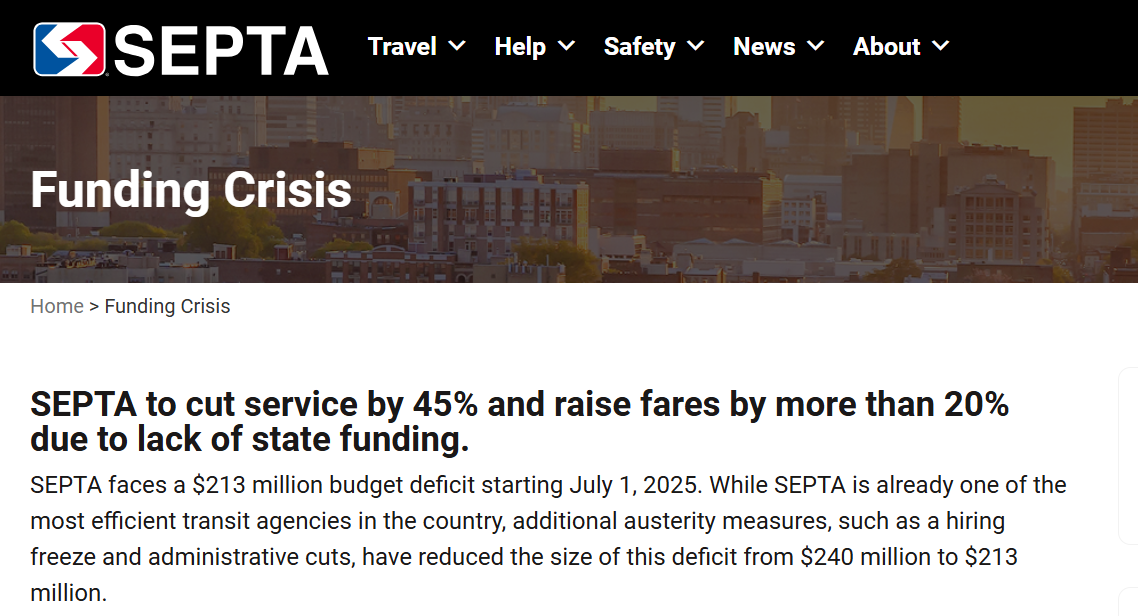Click the partially visible card at right edge
Viewport: 1138px width, 616px height.
[x=1128, y=456]
